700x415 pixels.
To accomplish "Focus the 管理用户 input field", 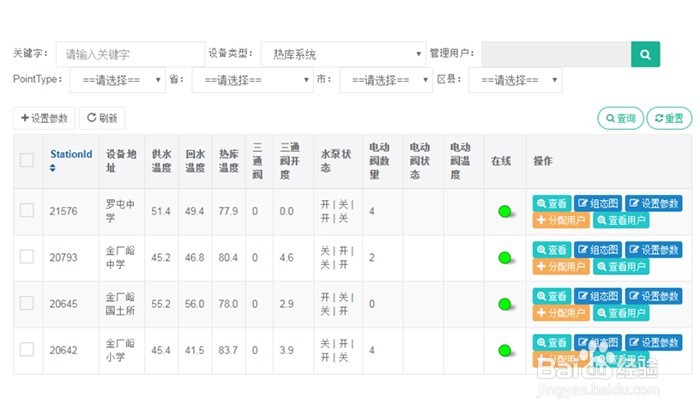I will (x=556, y=54).
